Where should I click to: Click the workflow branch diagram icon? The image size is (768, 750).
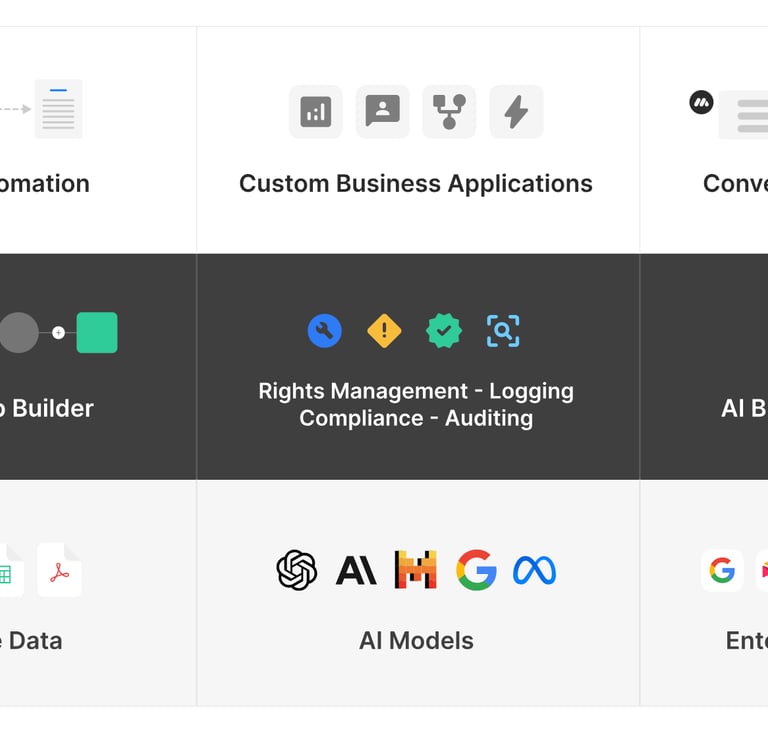click(449, 112)
